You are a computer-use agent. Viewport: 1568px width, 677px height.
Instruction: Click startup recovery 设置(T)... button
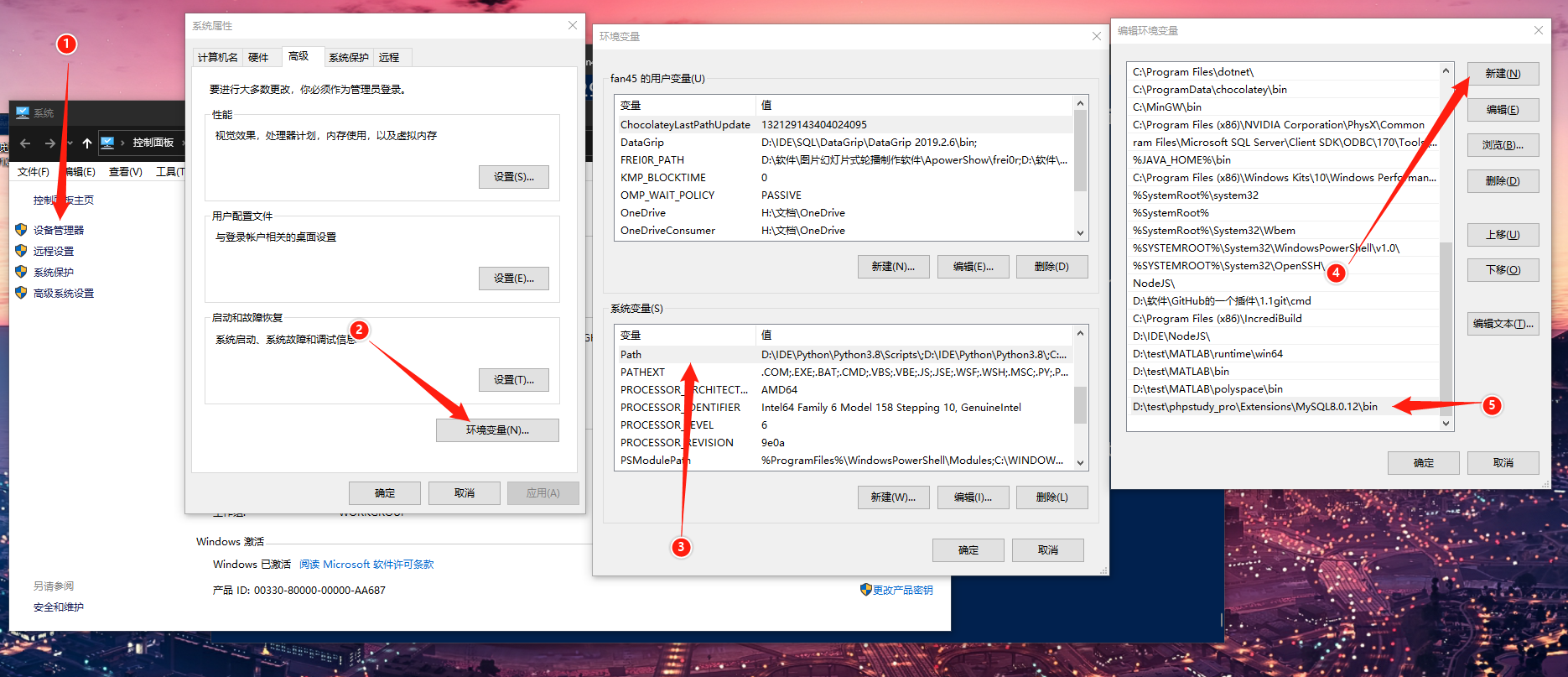click(x=514, y=379)
